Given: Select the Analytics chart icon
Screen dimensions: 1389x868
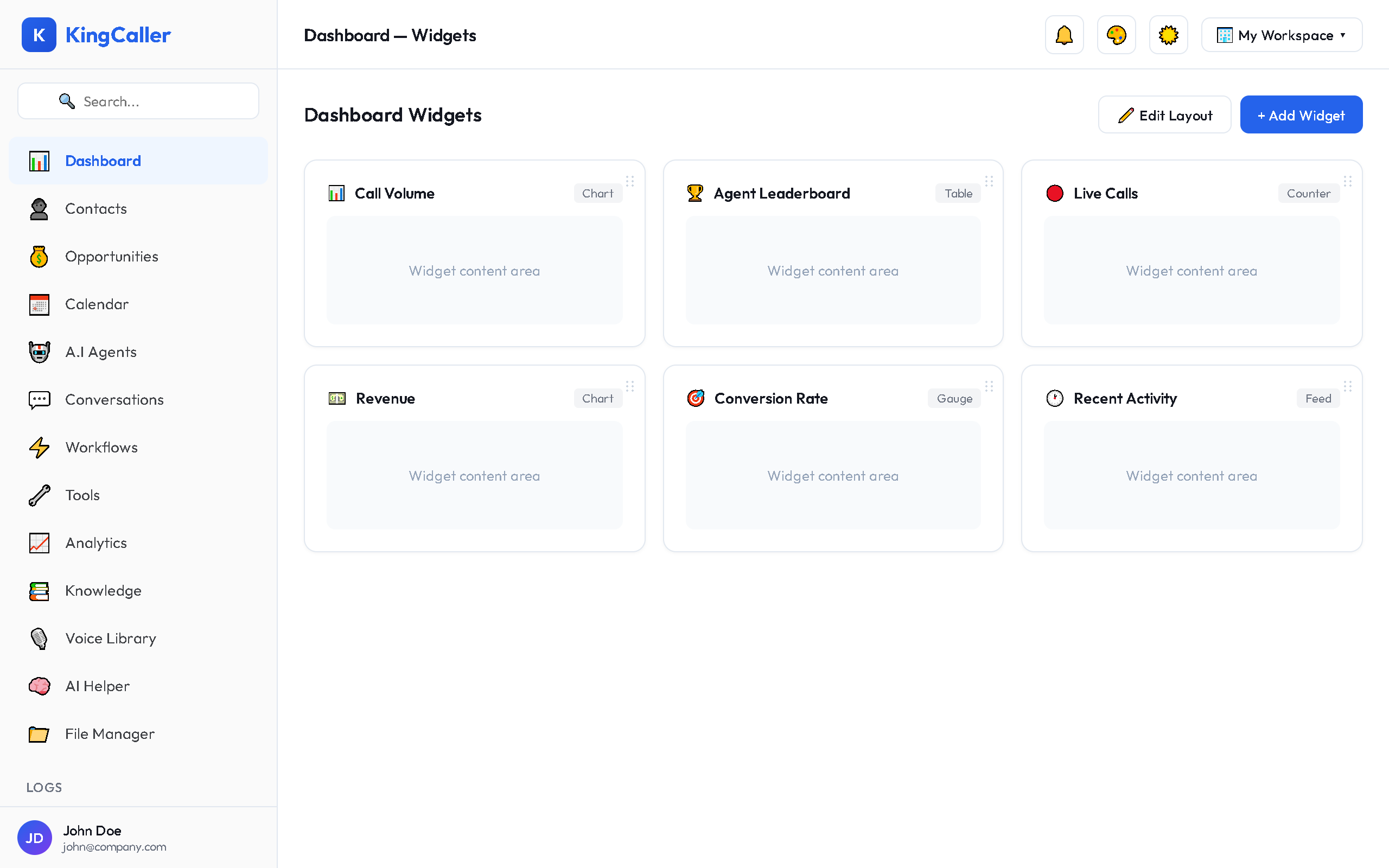Looking at the screenshot, I should 39,542.
